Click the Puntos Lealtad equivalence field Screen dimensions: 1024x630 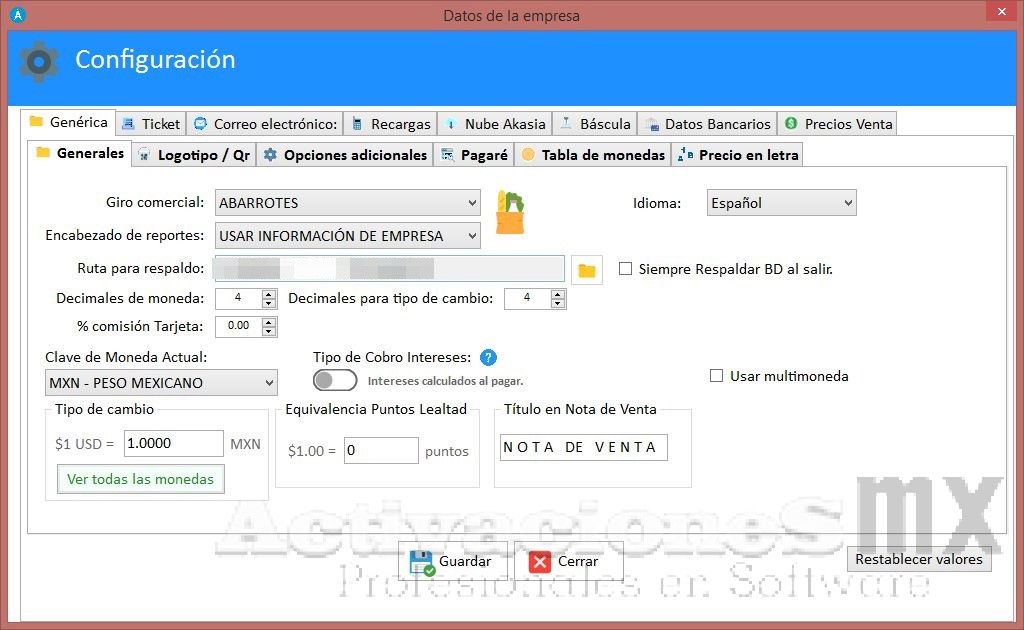tap(381, 450)
